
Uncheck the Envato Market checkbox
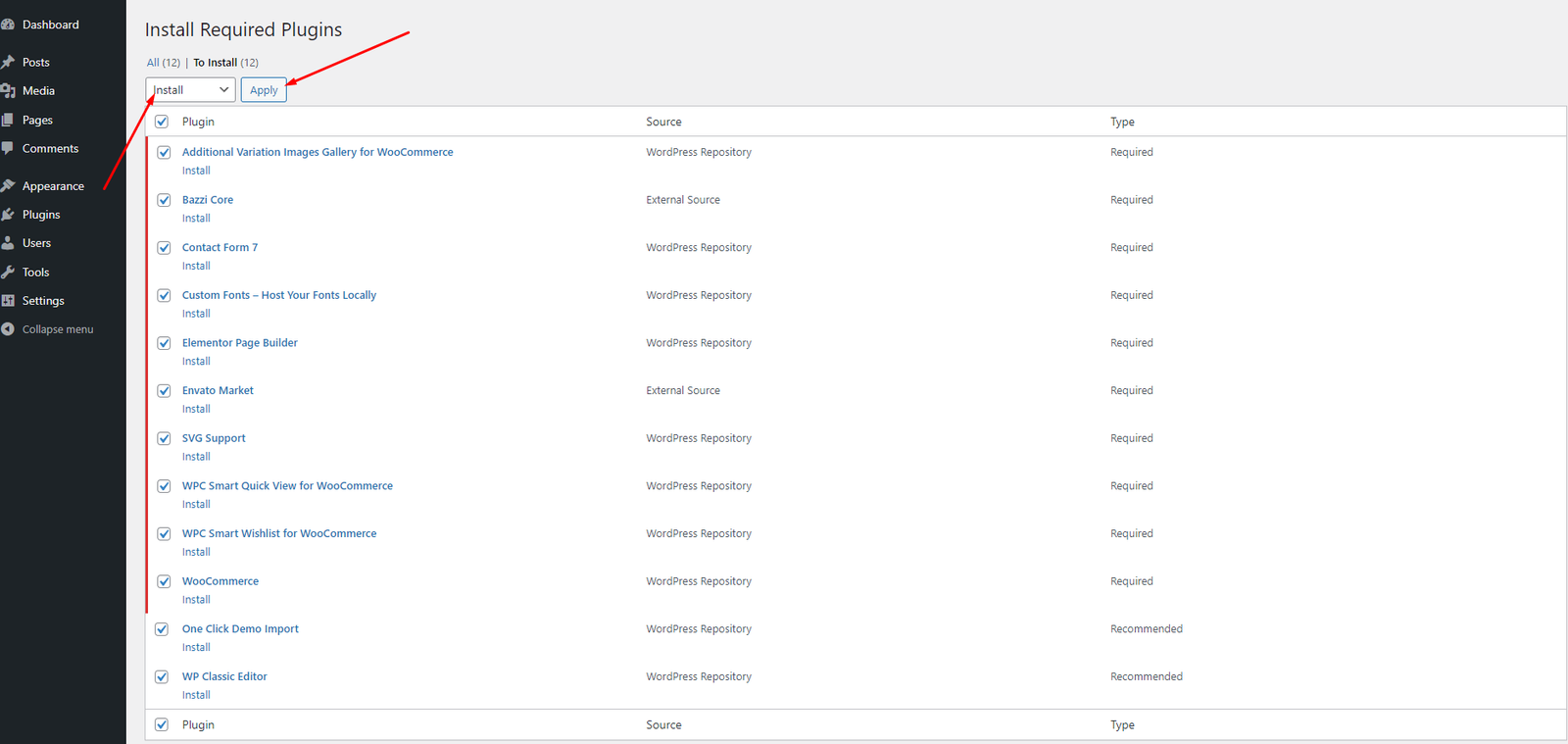[x=164, y=390]
